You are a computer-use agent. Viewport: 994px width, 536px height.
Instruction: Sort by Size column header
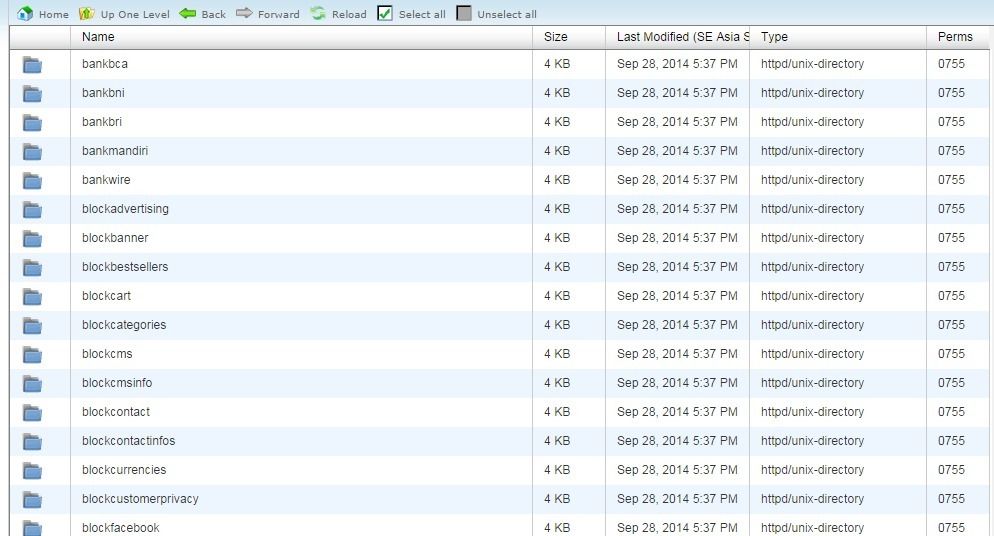tap(556, 37)
